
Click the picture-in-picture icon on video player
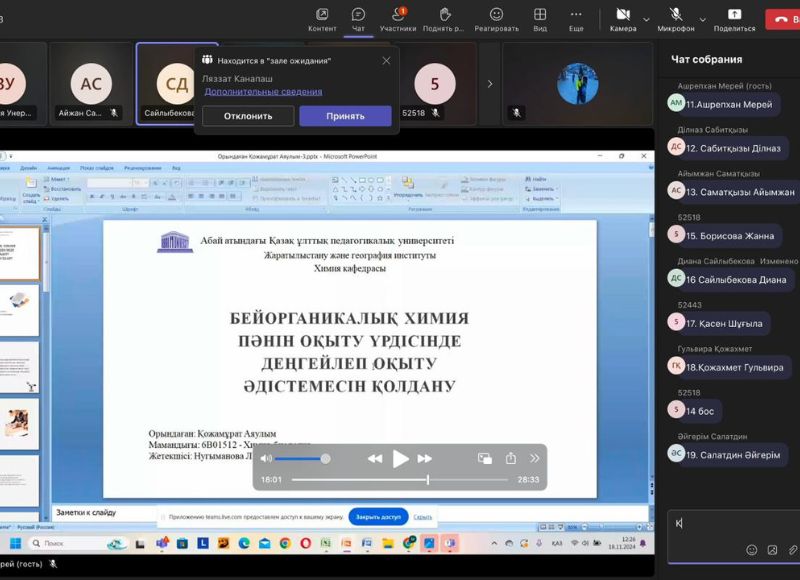pyautogui.click(x=485, y=458)
